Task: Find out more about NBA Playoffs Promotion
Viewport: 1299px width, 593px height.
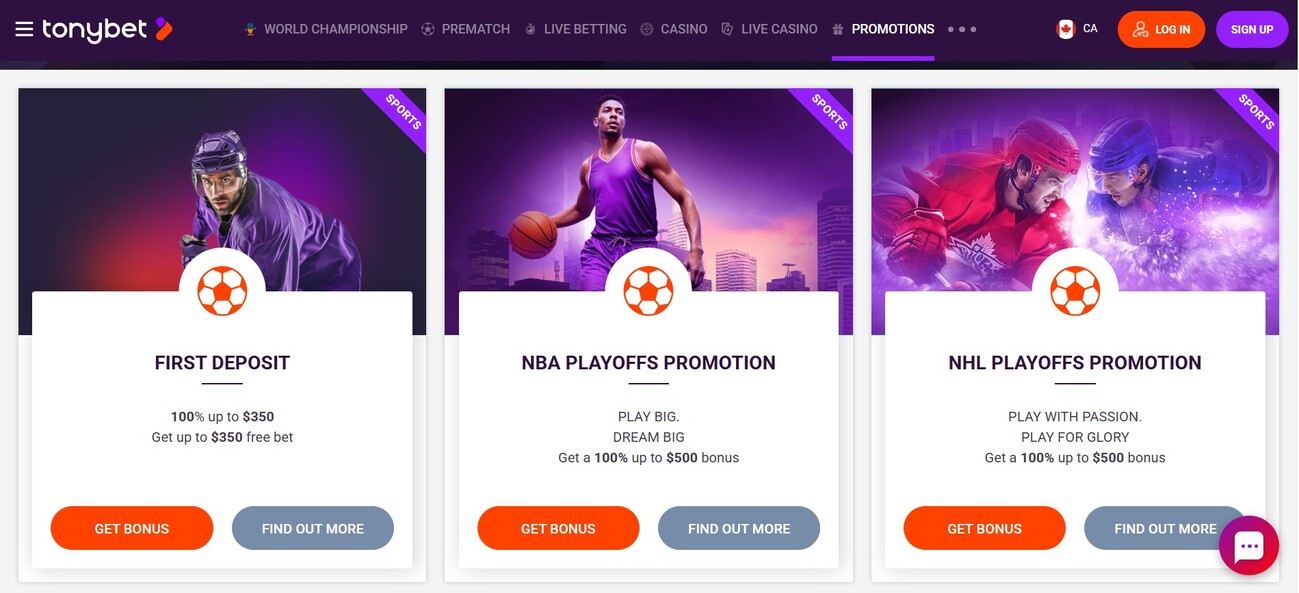Action: click(x=739, y=528)
